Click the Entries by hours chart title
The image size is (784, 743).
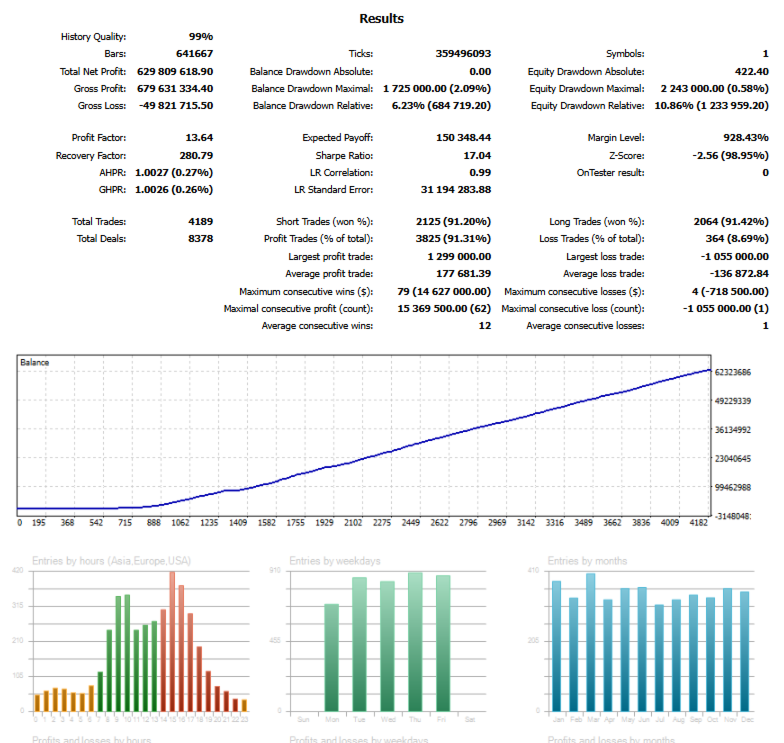click(x=112, y=561)
